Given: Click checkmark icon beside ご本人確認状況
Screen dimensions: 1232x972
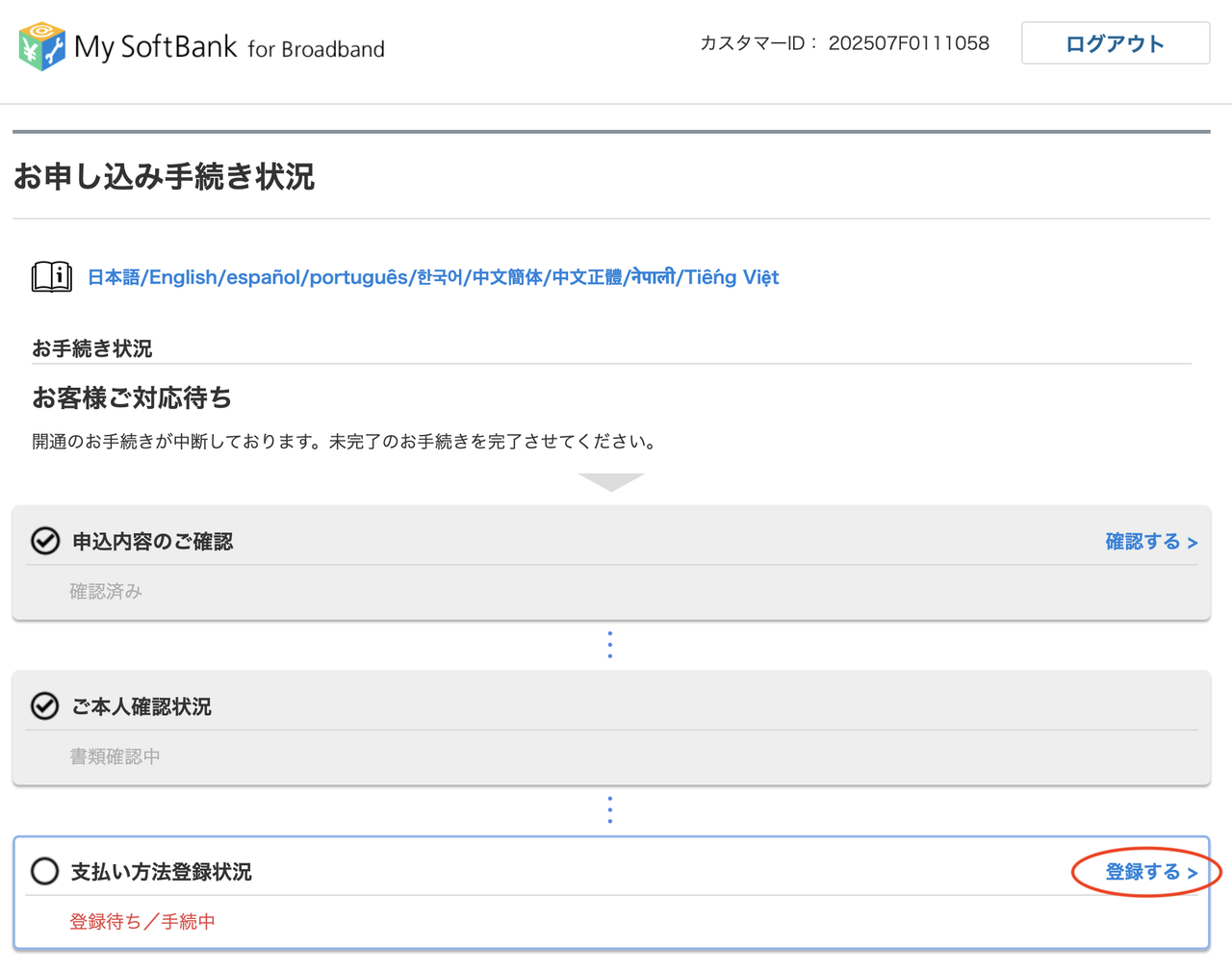Looking at the screenshot, I should pyautogui.click(x=45, y=706).
